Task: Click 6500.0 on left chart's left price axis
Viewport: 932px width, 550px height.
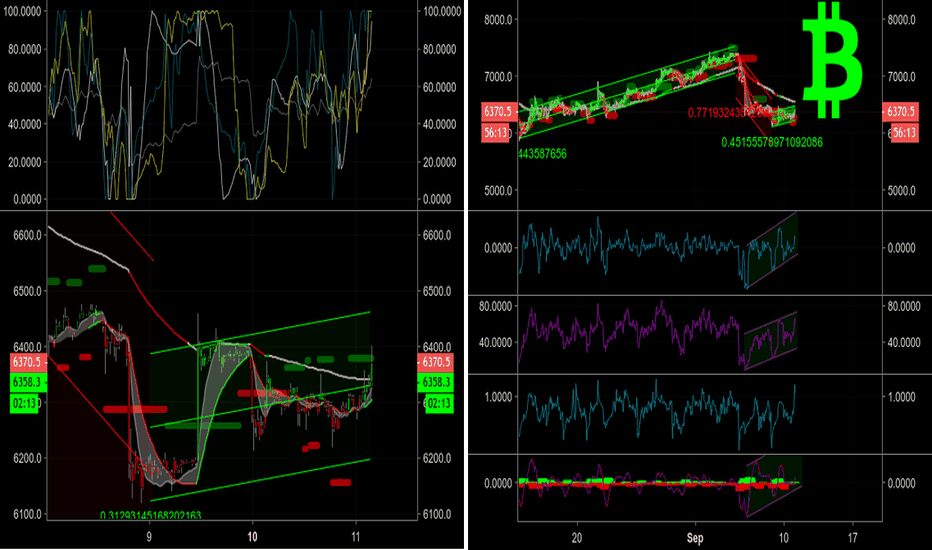Action: click(x=27, y=291)
